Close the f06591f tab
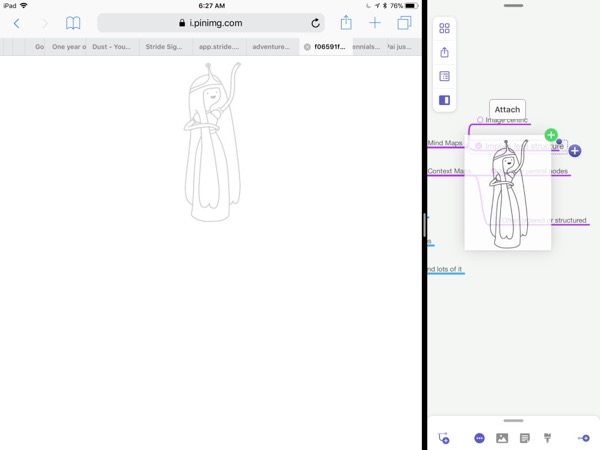 click(x=307, y=47)
